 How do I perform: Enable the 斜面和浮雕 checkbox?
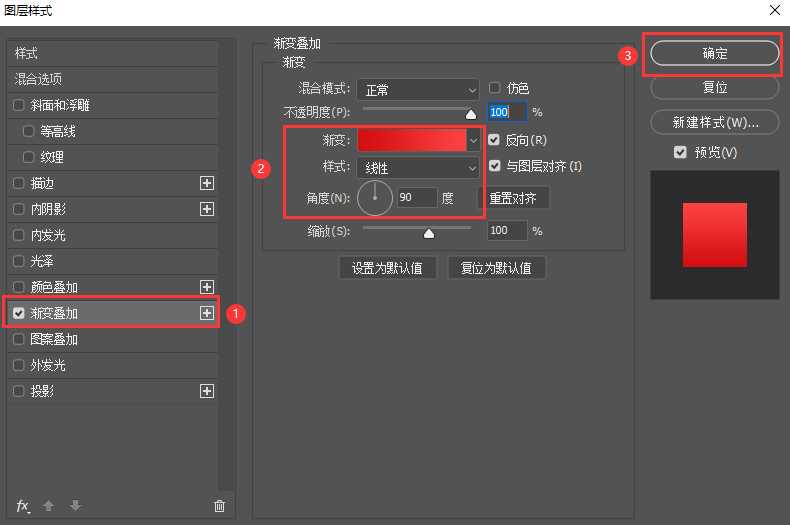[19, 105]
